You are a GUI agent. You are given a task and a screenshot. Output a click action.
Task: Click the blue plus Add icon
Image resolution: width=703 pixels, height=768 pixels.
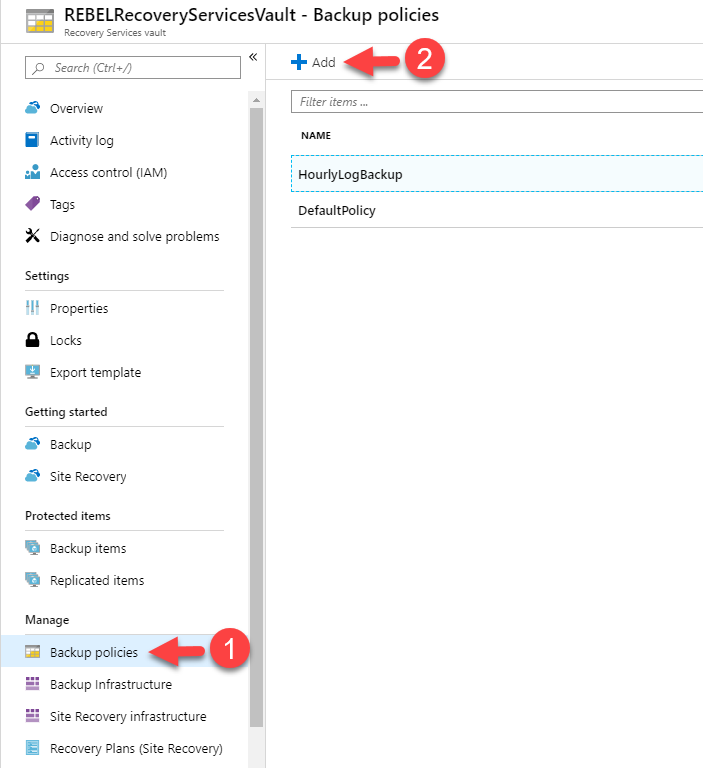tap(299, 62)
